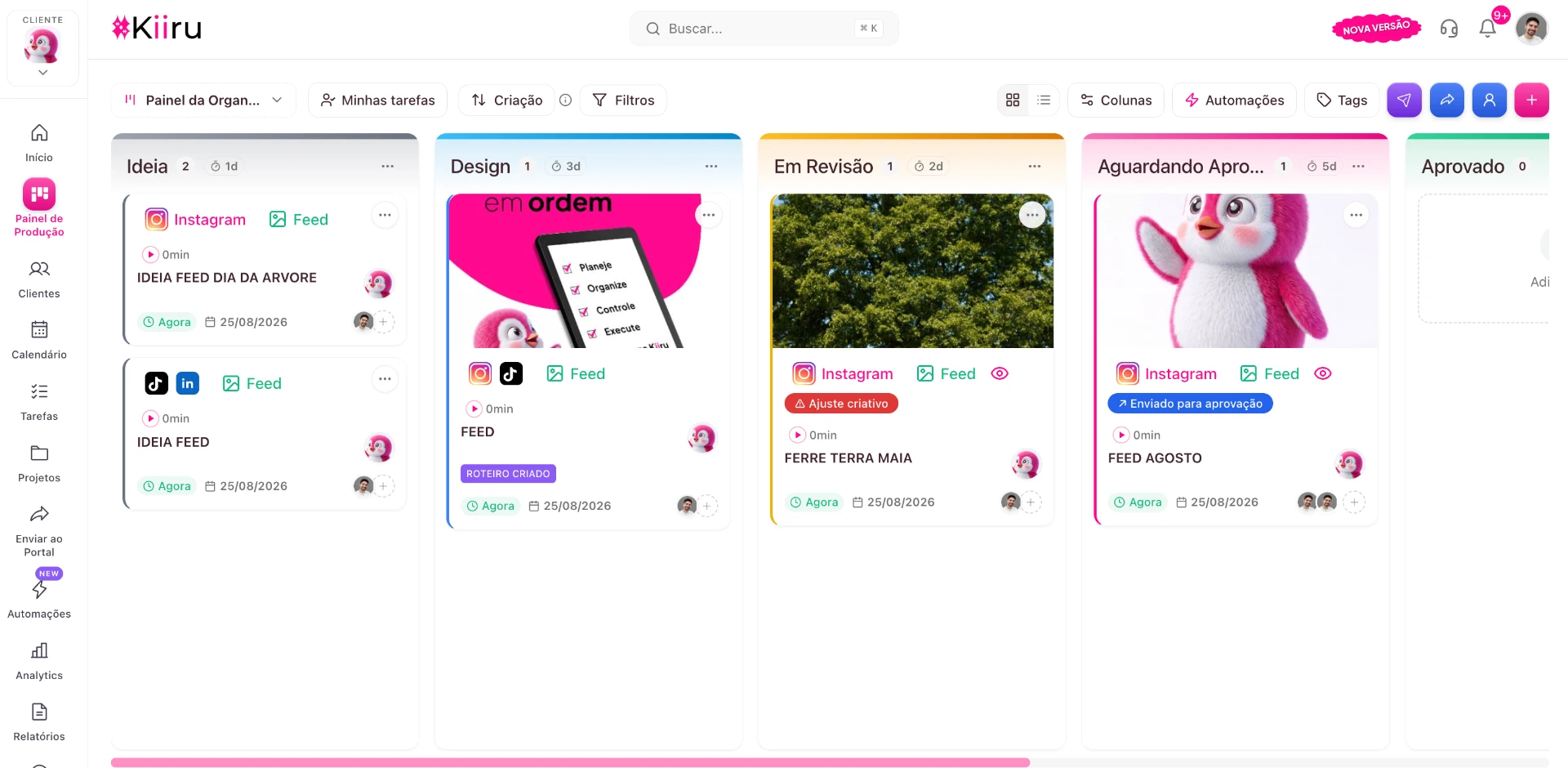Open Analytics in the sidebar
This screenshot has height=768, width=1568.
[39, 661]
